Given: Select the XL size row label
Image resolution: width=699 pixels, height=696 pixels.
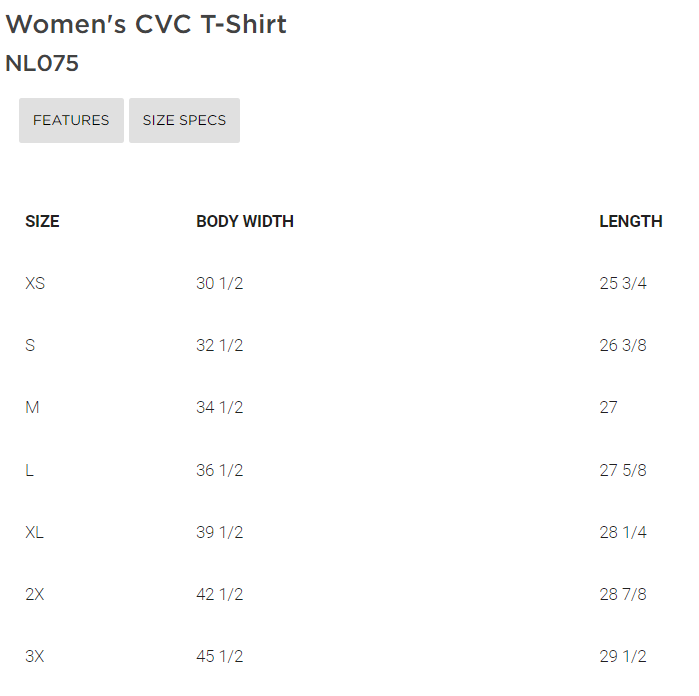Looking at the screenshot, I should point(35,532).
